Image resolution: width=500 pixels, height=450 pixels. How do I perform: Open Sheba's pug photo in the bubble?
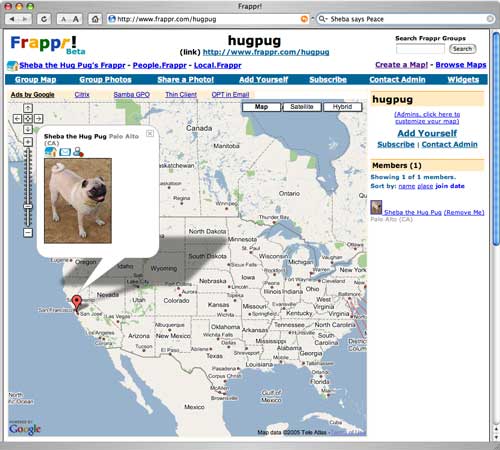click(78, 201)
